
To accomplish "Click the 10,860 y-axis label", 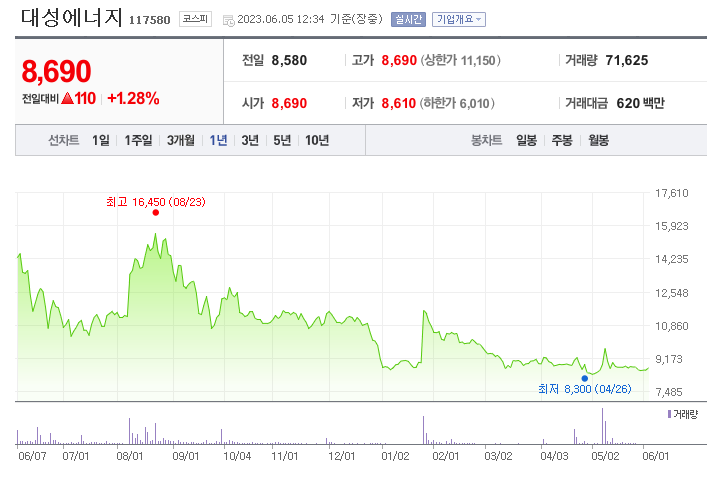I will point(672,326).
